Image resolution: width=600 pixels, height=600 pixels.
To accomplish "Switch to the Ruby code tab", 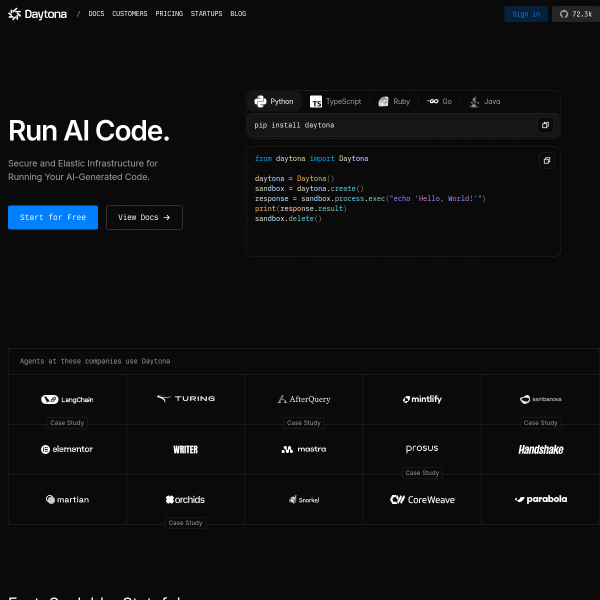I will coord(394,101).
